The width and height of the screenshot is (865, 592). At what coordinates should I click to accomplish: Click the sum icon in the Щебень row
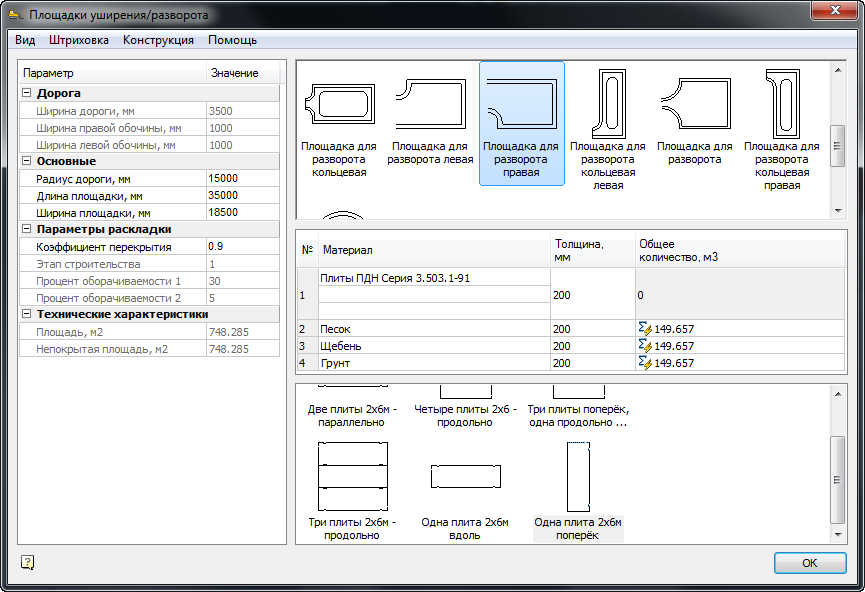[x=645, y=346]
